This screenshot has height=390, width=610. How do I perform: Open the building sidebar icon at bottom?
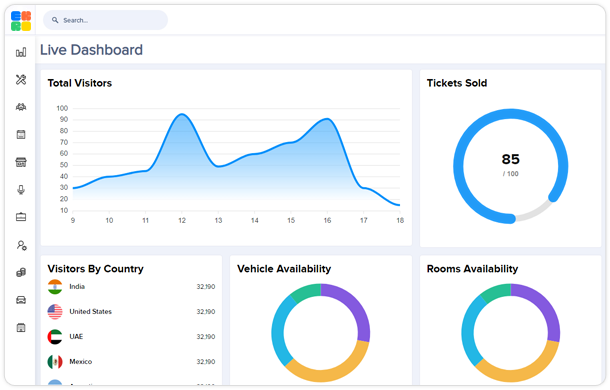pos(21,328)
